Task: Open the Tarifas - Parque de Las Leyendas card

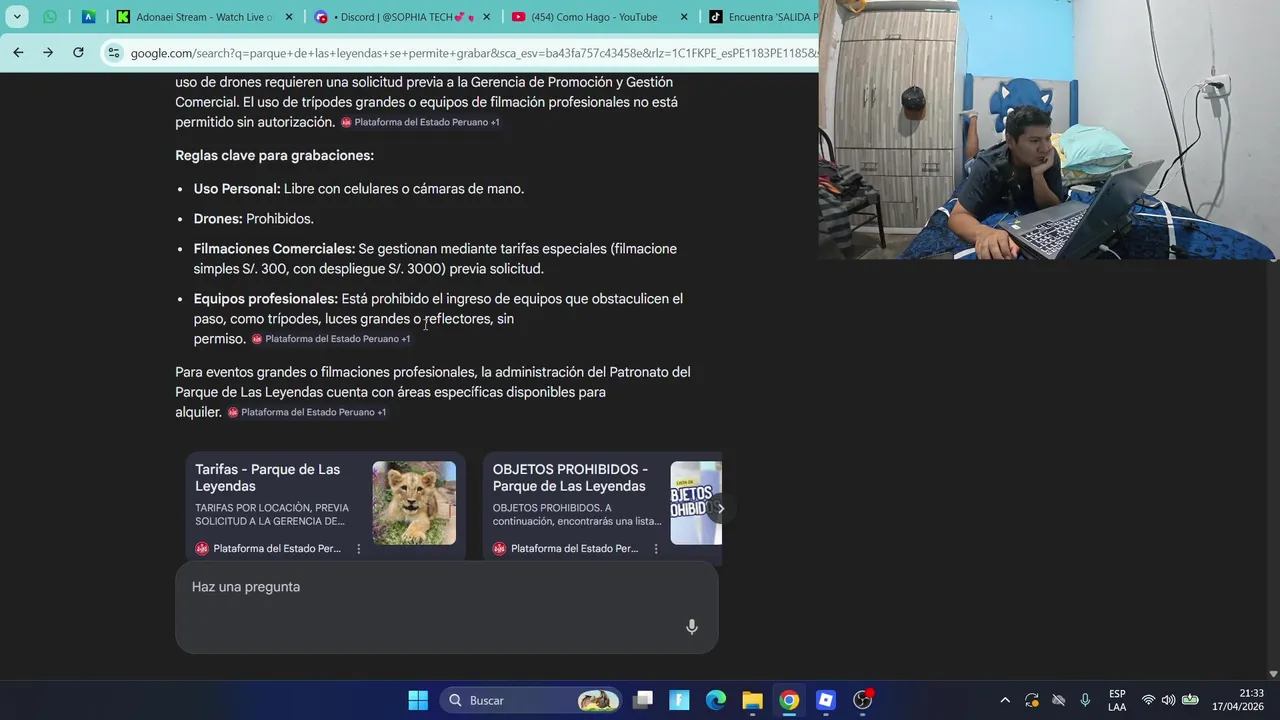Action: (x=325, y=506)
